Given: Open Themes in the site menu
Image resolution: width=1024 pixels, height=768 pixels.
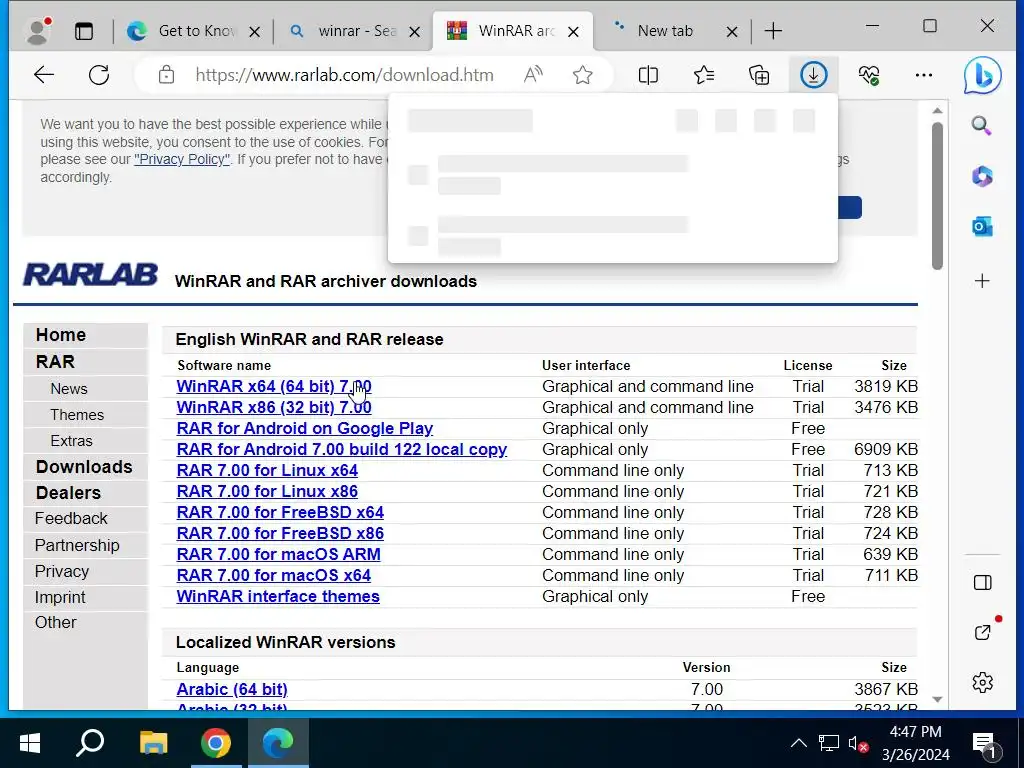Looking at the screenshot, I should pyautogui.click(x=77, y=415).
